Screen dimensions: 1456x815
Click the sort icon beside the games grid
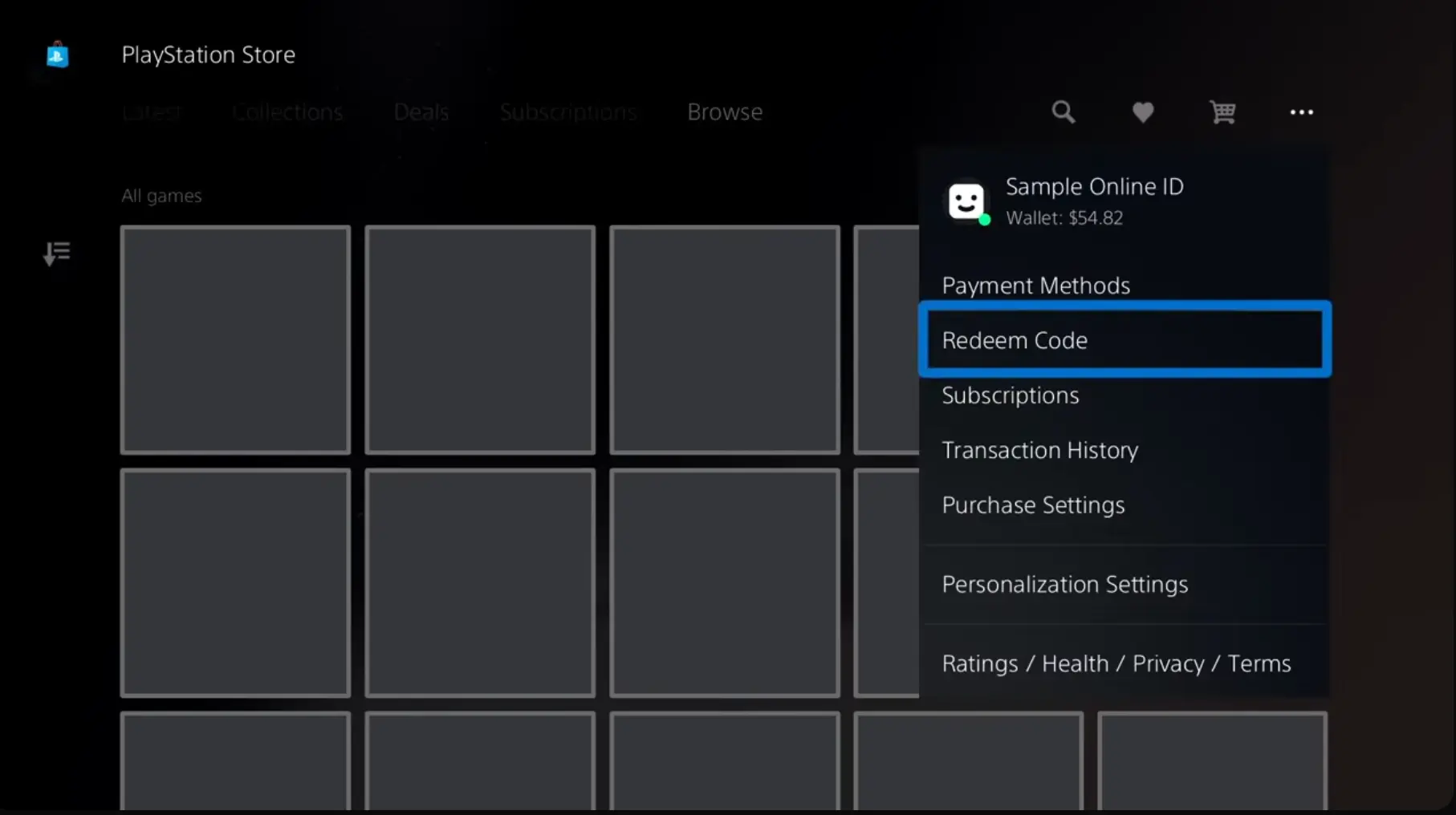57,254
